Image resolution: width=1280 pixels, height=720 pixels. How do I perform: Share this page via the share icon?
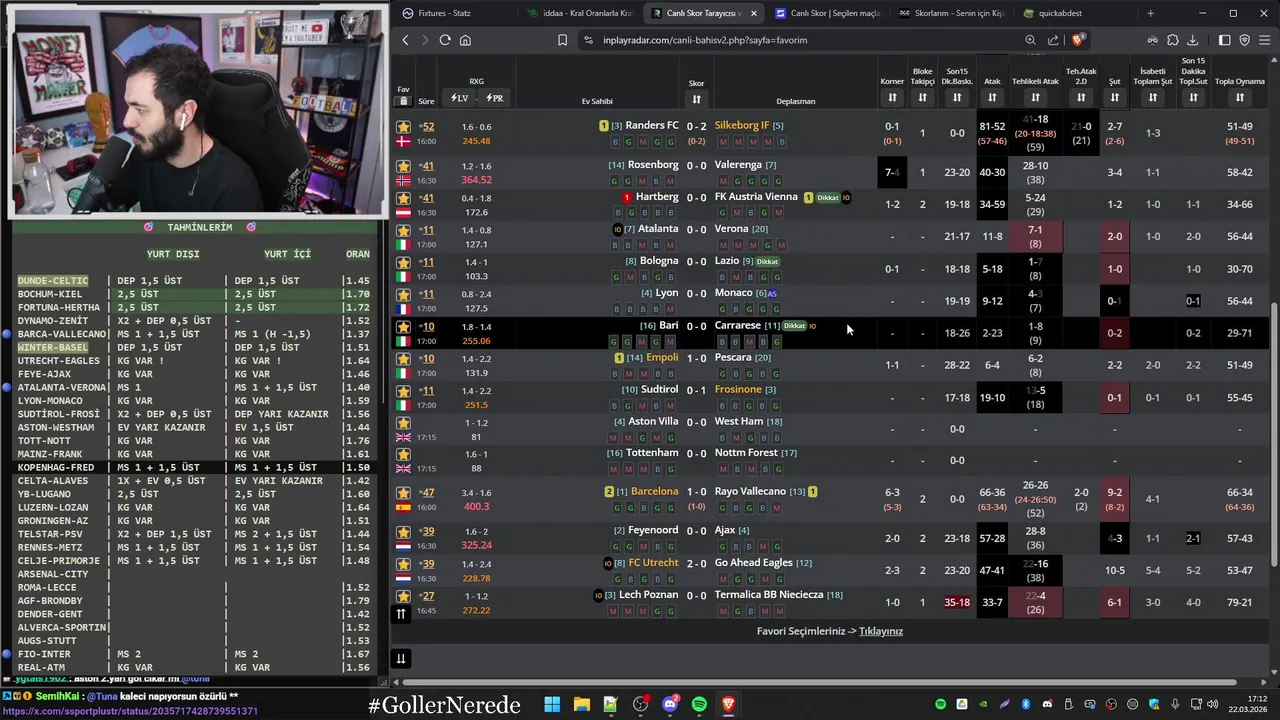[1053, 40]
